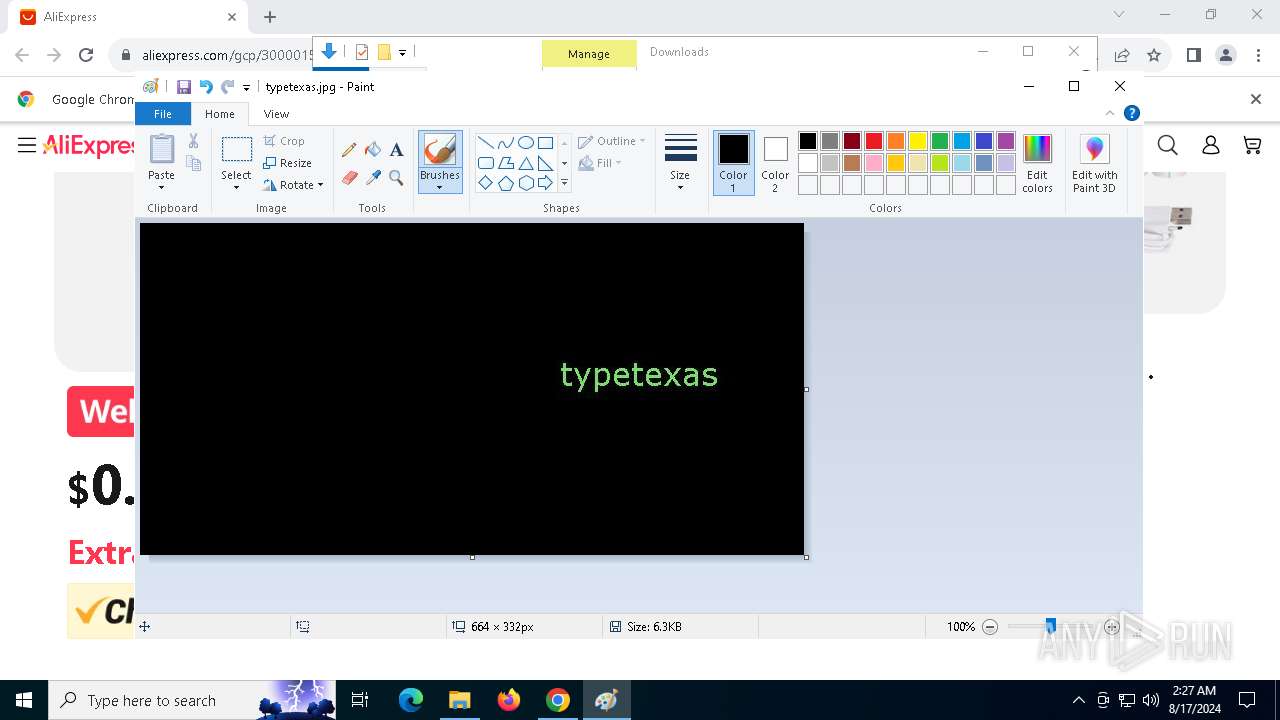Move the Shapes gallery down one row
The image size is (1280, 720).
[564, 163]
